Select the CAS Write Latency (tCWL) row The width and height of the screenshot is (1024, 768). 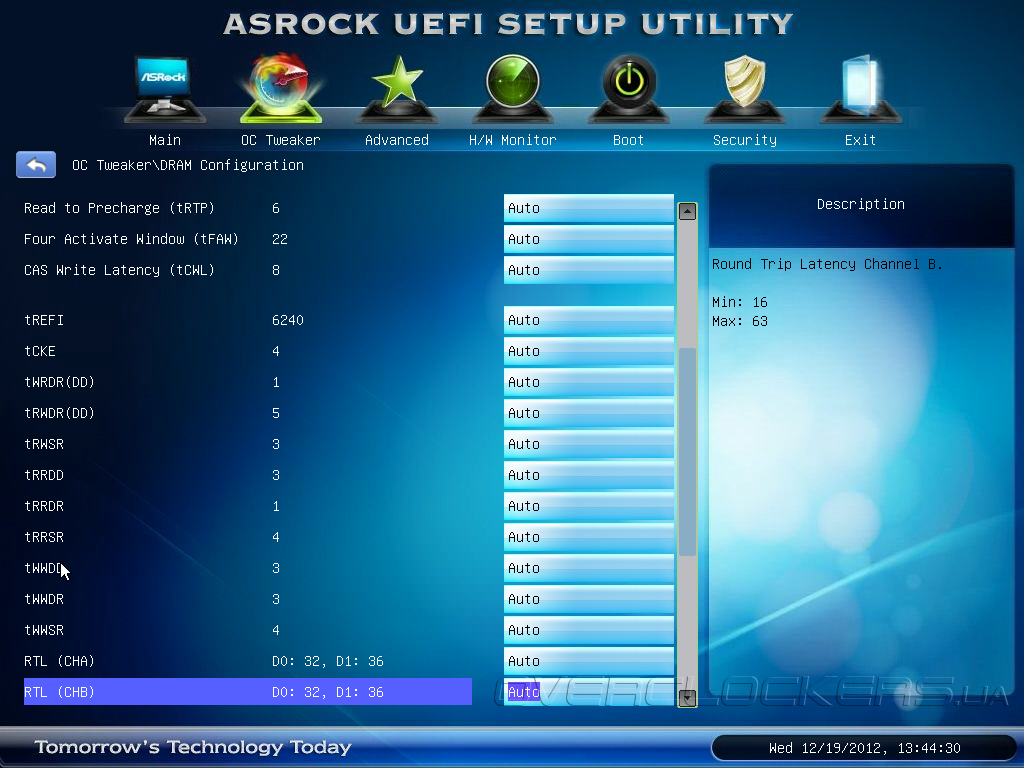pyautogui.click(x=248, y=270)
